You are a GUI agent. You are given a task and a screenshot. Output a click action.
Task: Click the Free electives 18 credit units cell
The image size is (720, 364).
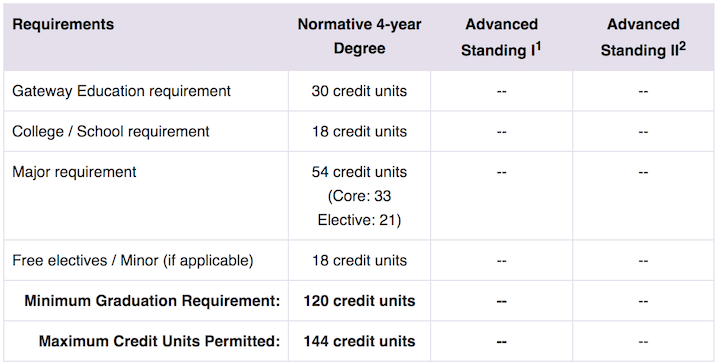[360, 260]
